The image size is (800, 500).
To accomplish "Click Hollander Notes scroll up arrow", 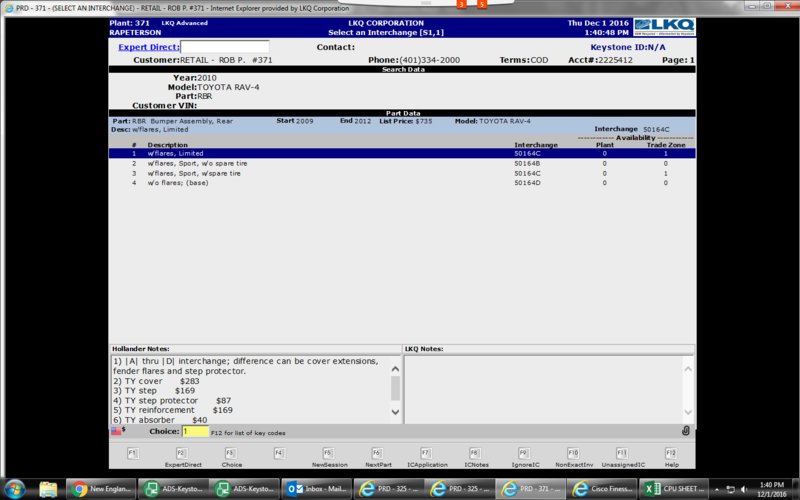I will coord(395,368).
